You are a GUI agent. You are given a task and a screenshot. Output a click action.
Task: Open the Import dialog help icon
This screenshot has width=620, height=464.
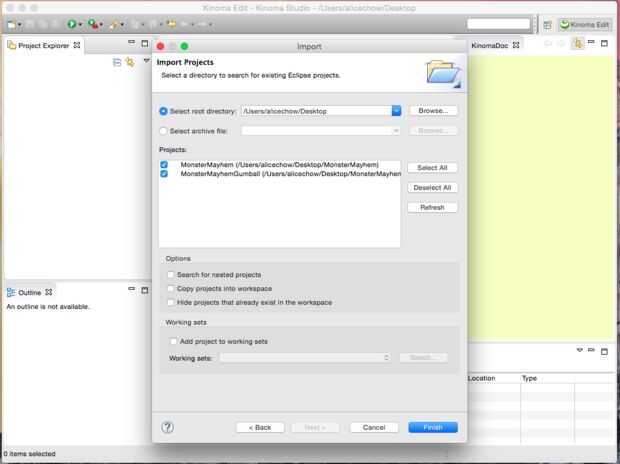coord(167,427)
